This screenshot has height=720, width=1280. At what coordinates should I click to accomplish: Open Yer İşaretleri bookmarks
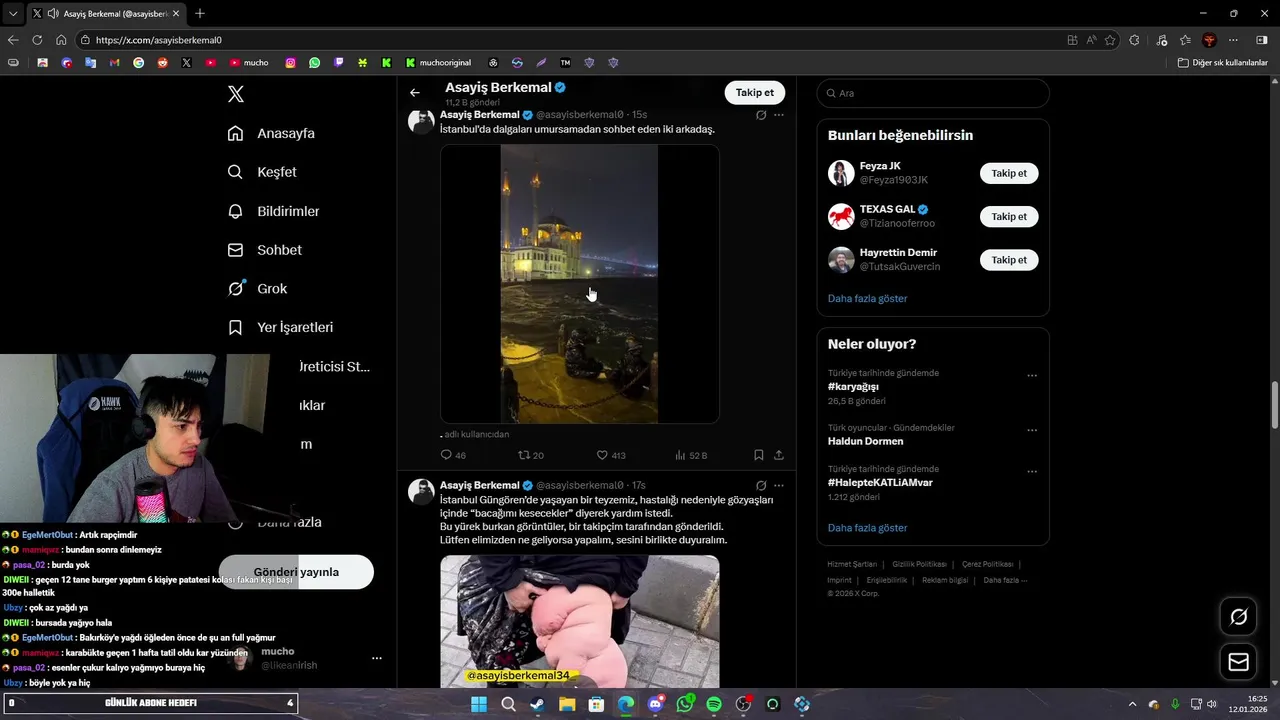tap(280, 327)
